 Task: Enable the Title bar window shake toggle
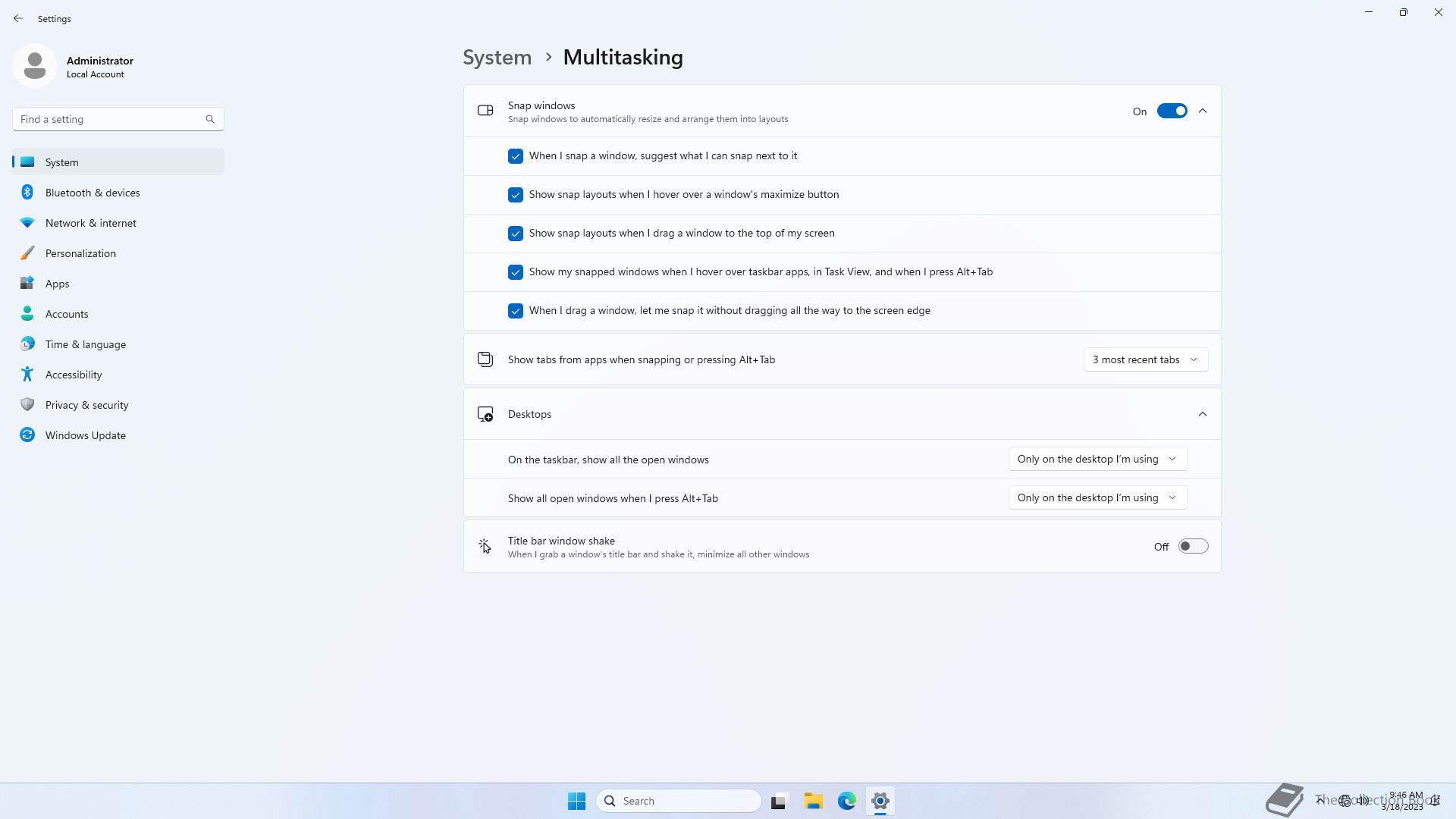[x=1193, y=547]
